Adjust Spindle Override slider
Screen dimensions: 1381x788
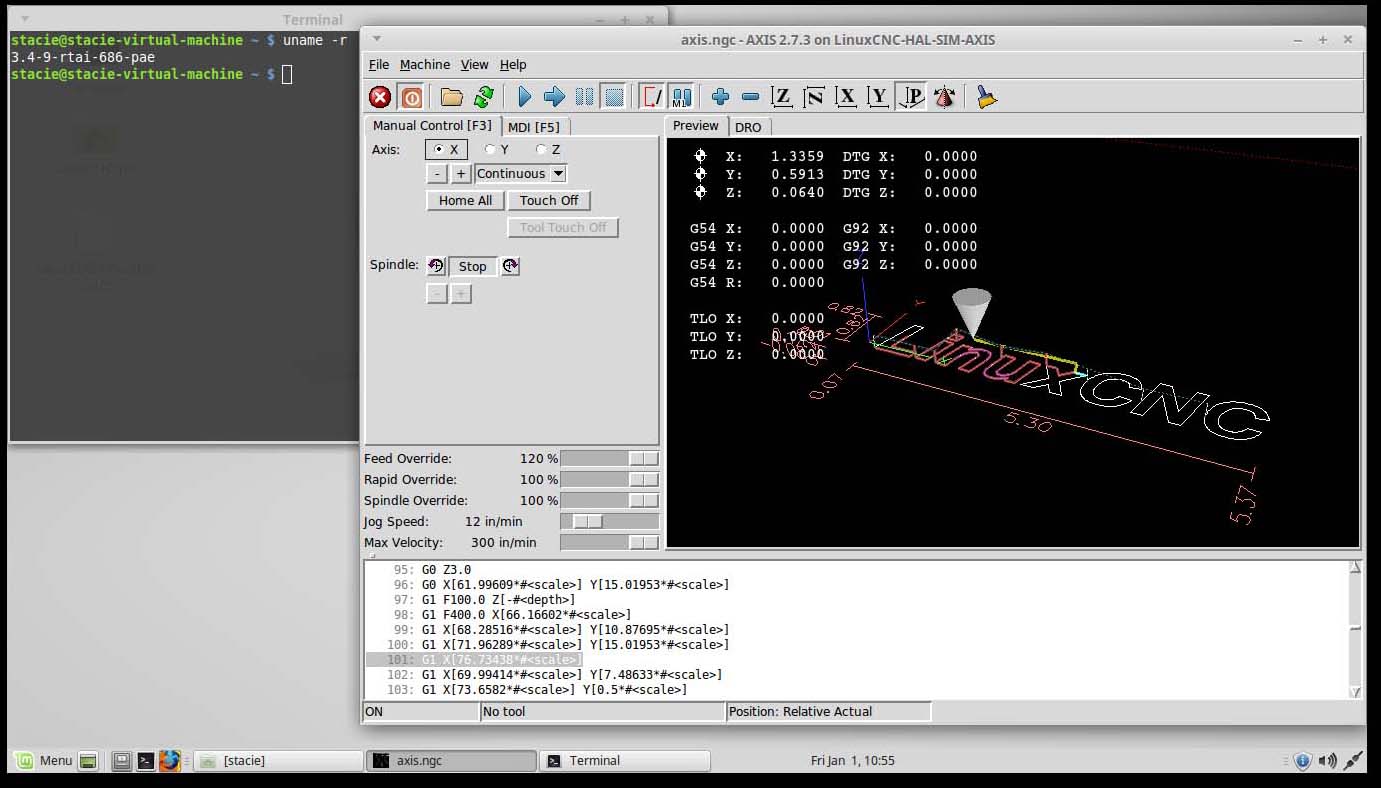click(x=610, y=500)
